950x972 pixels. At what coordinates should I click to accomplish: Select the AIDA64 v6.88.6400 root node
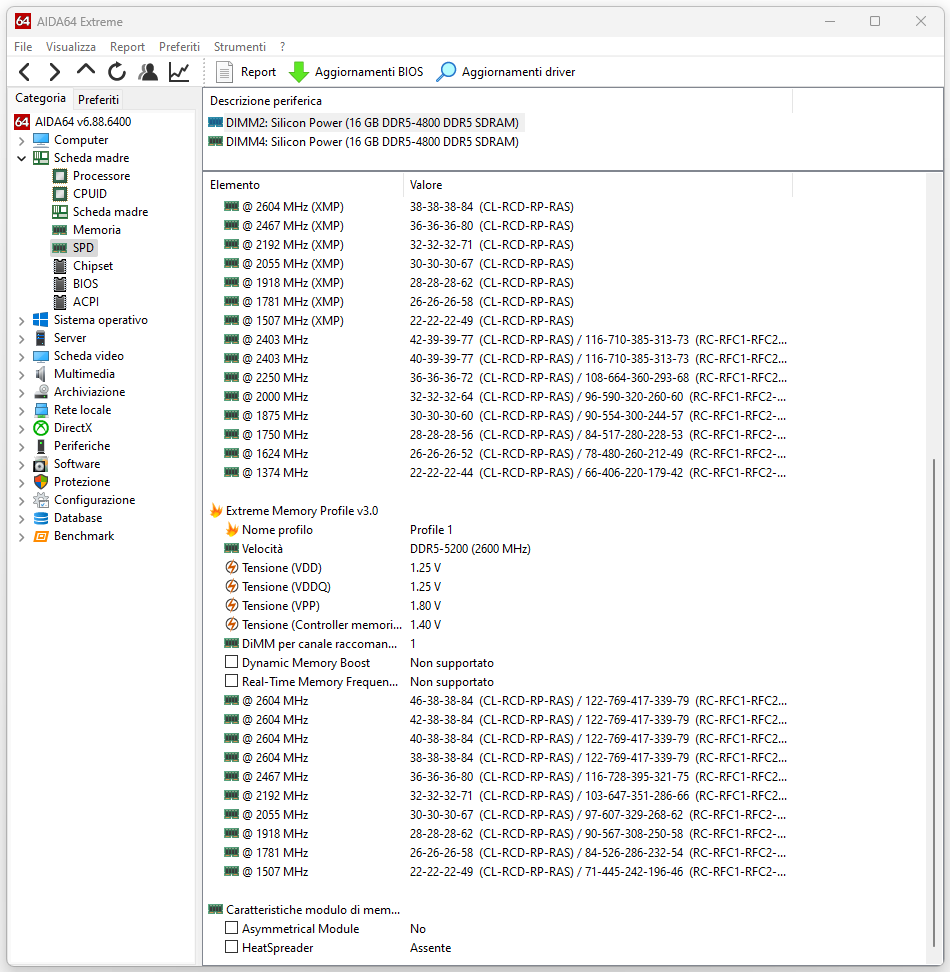click(74, 122)
